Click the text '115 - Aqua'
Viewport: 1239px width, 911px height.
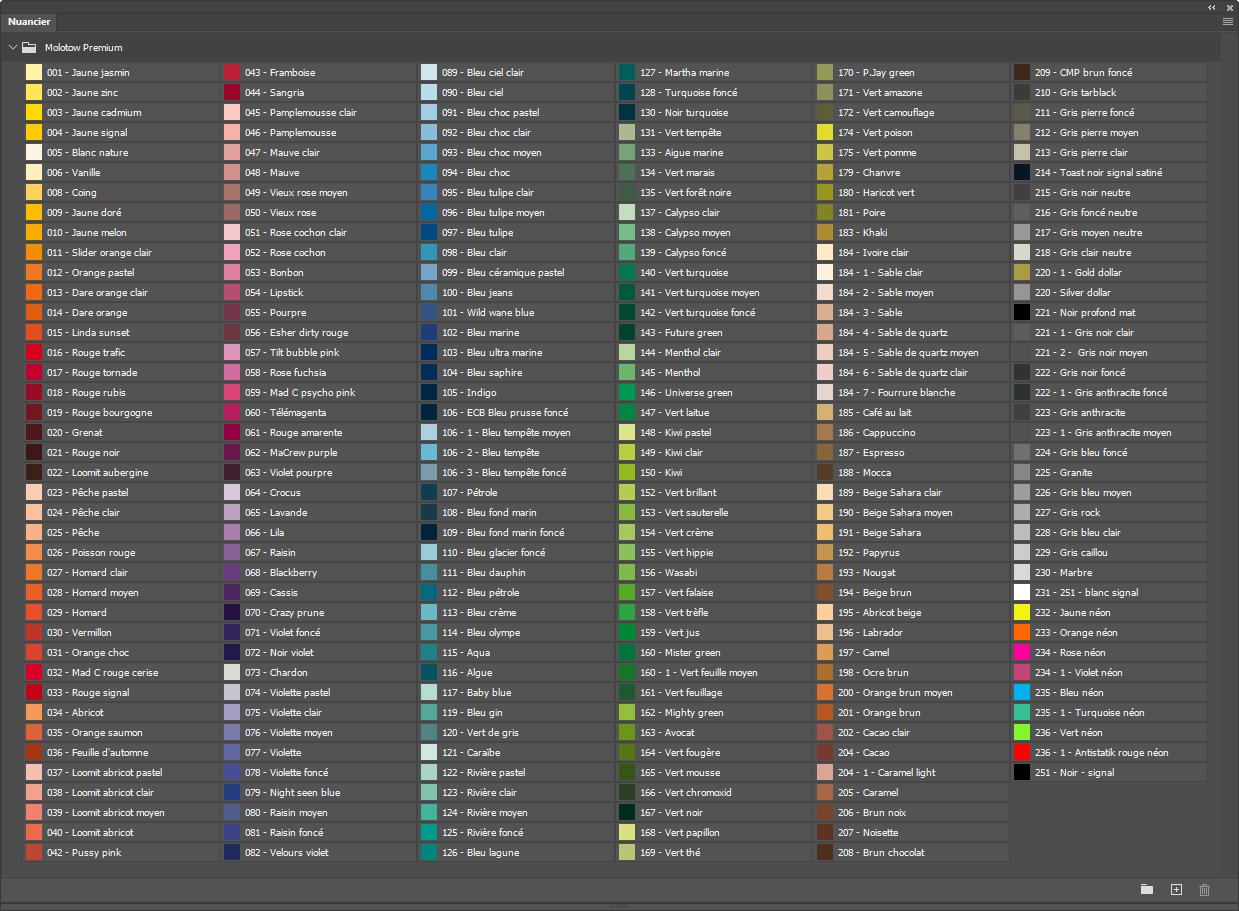466,652
